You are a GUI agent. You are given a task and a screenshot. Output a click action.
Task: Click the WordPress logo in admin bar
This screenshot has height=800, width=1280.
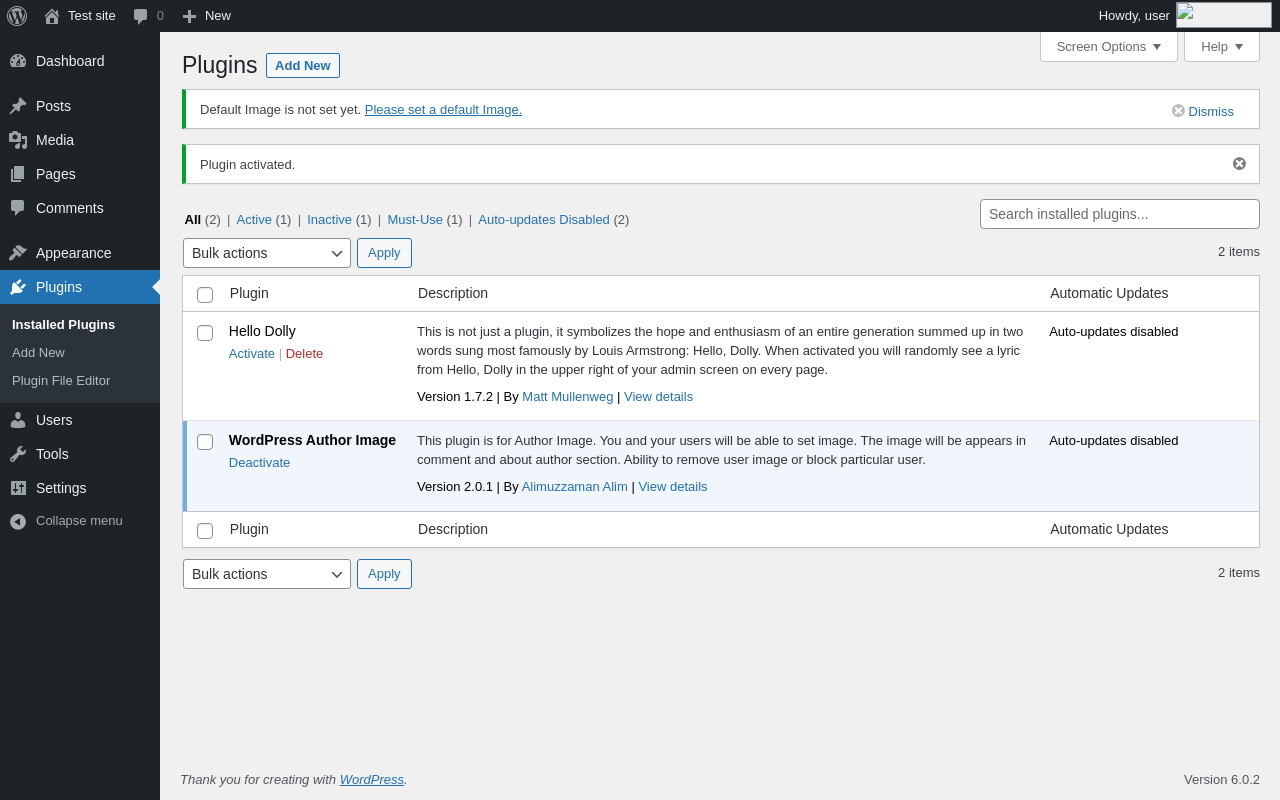click(x=17, y=16)
